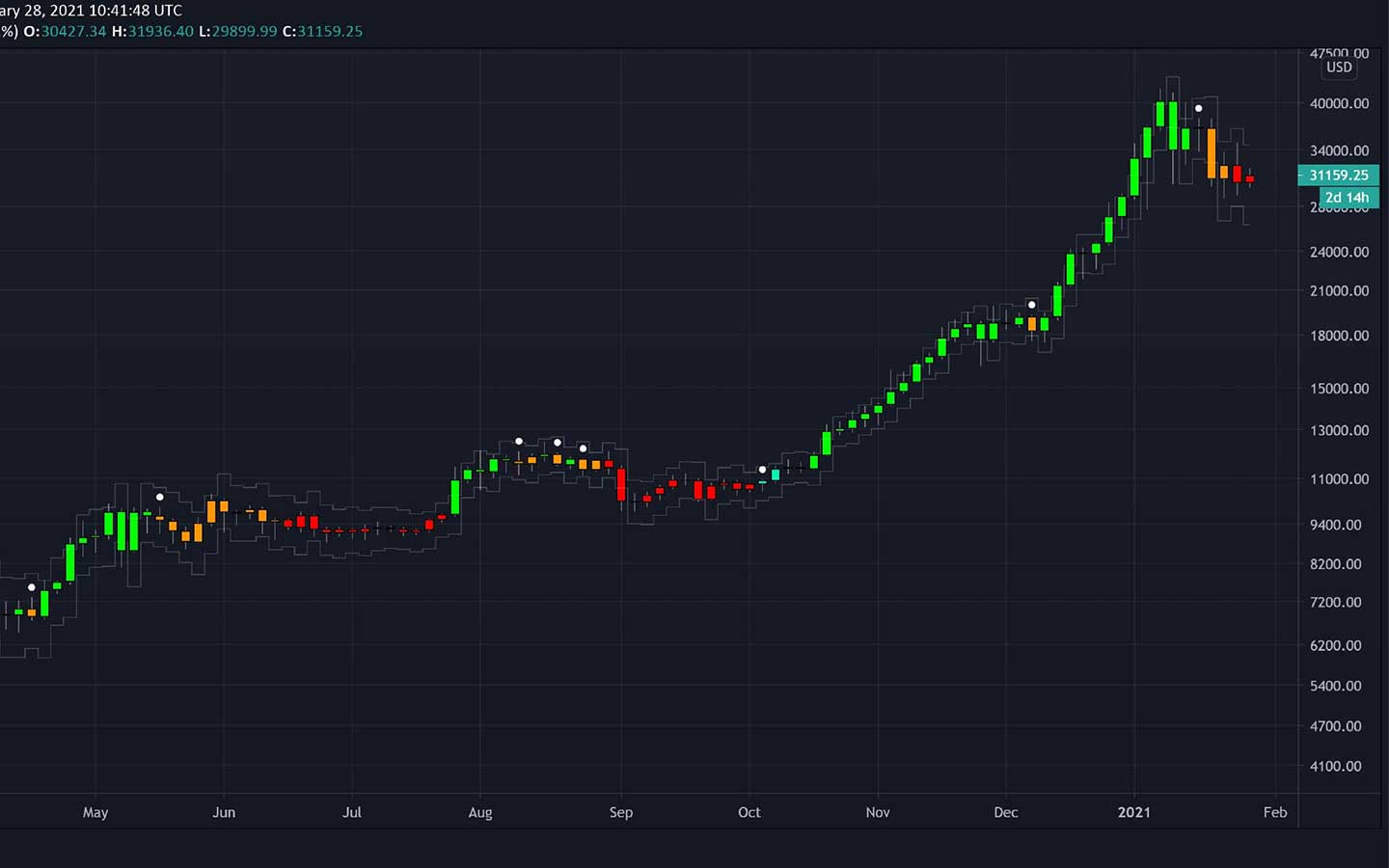Screen dimensions: 1389x868
Task: Click the 2d 14h candle countdown label
Action: point(1347,198)
